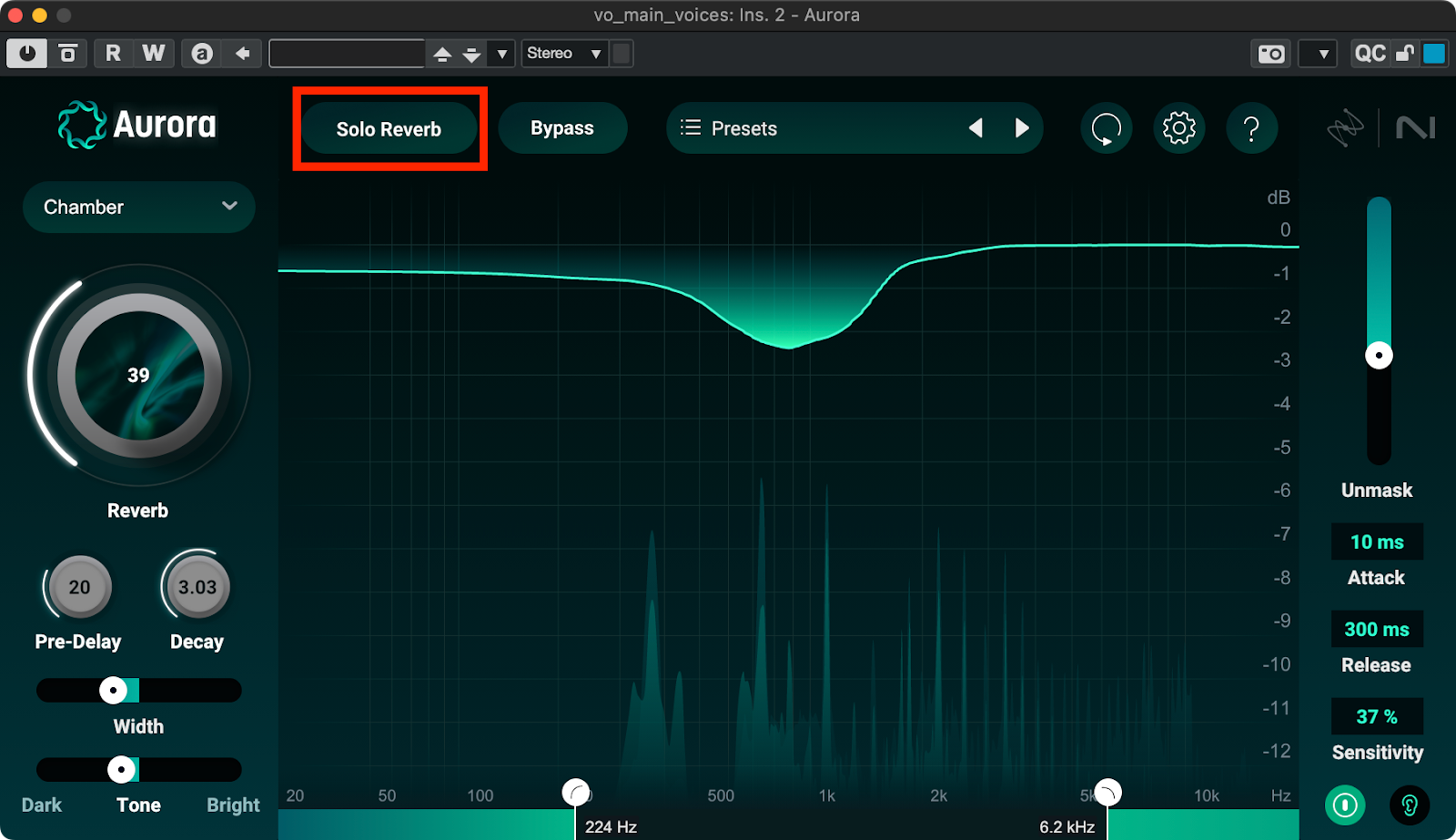Click the Native Instruments logo icon

click(1416, 127)
